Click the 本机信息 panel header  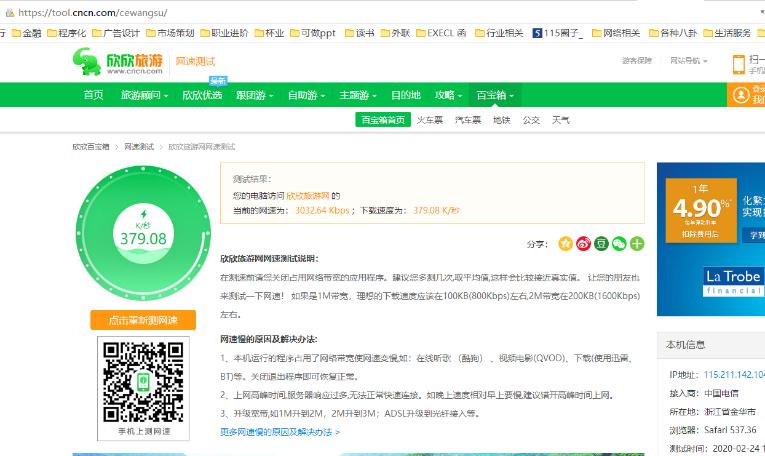(711, 345)
